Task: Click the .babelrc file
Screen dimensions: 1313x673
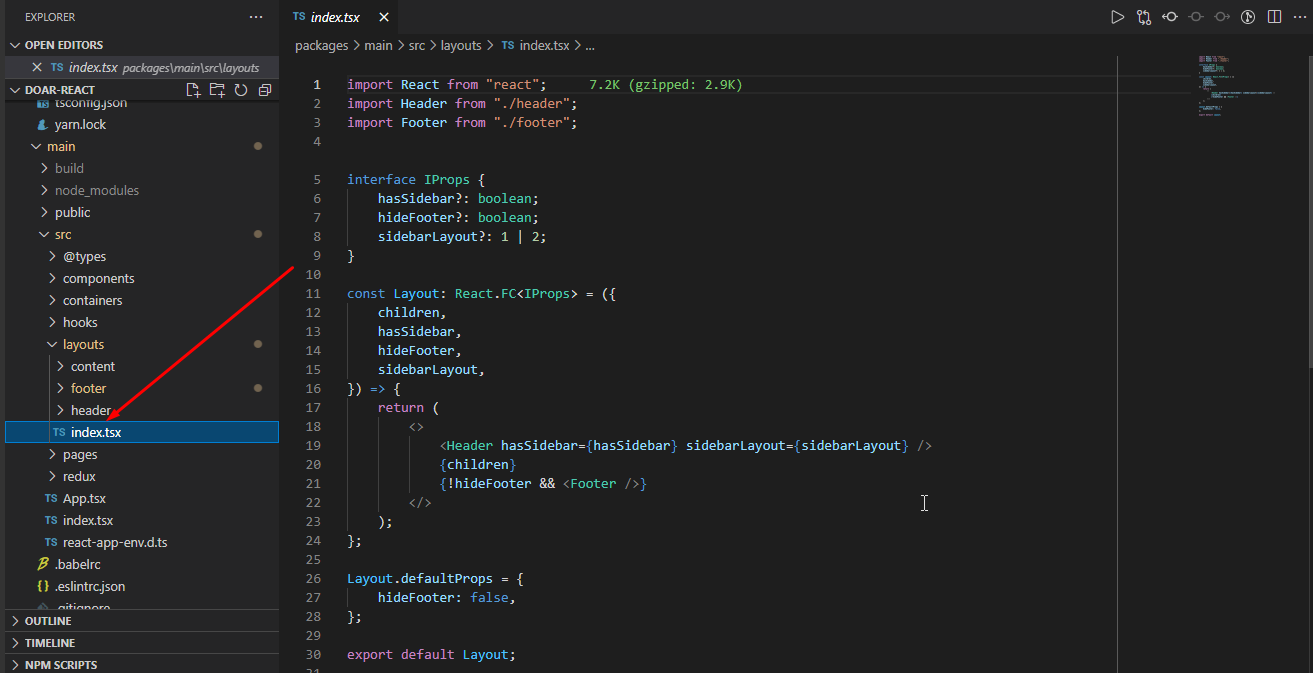Action: [142, 564]
